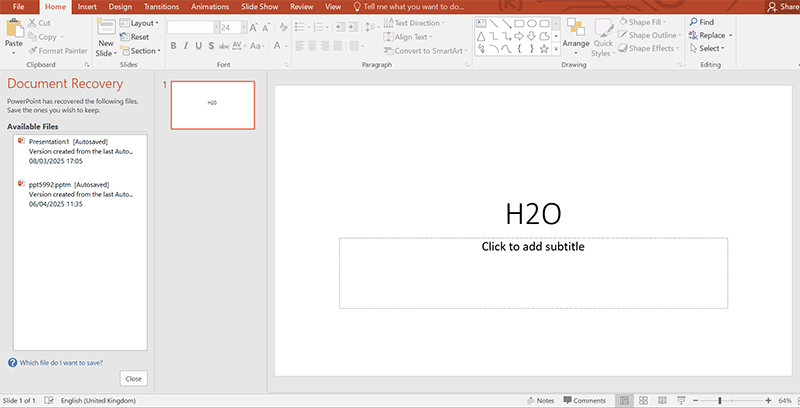This screenshot has width=800, height=408.
Task: Select the text box shape in gallery
Action: tap(481, 23)
